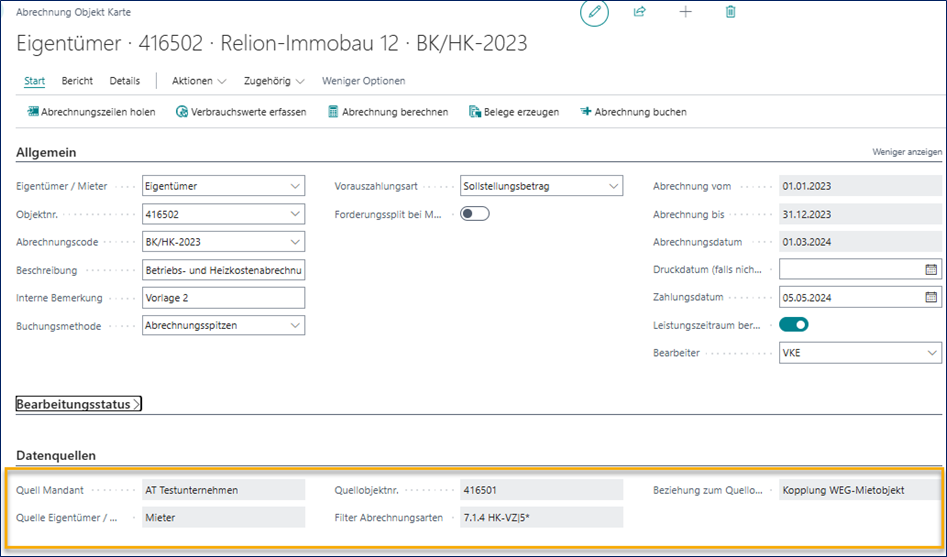Screen dimensions: 947x557
Task: Click Abrechnung buchen action
Action: tap(634, 112)
